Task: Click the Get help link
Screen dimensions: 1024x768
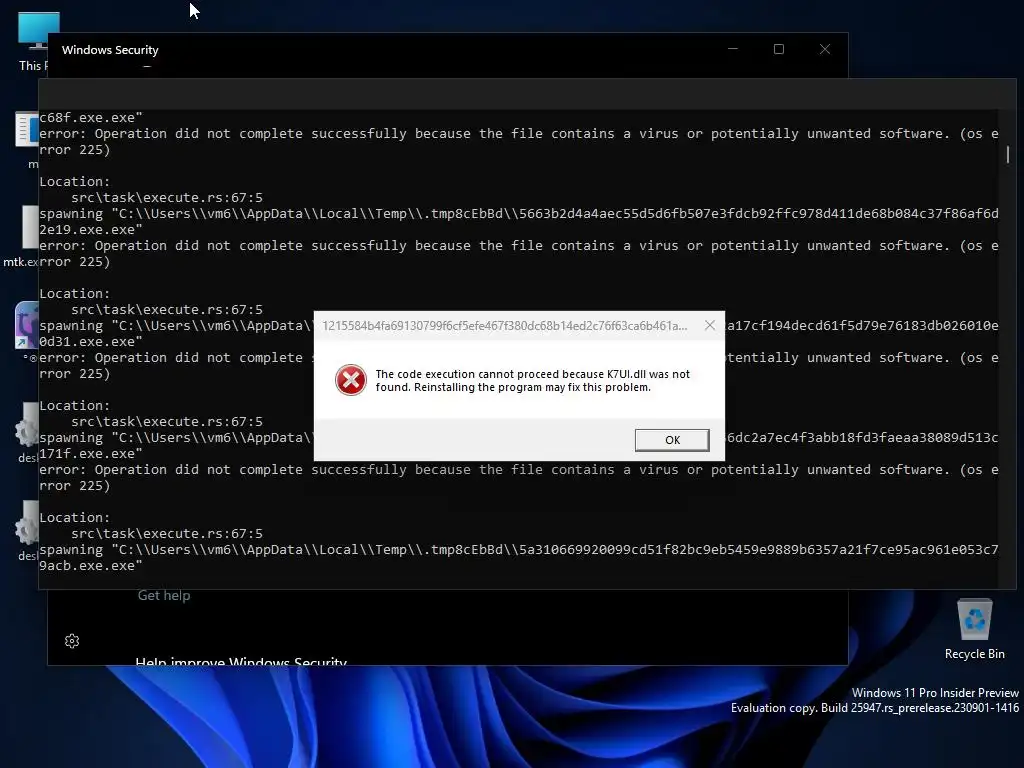Action: pyautogui.click(x=164, y=595)
